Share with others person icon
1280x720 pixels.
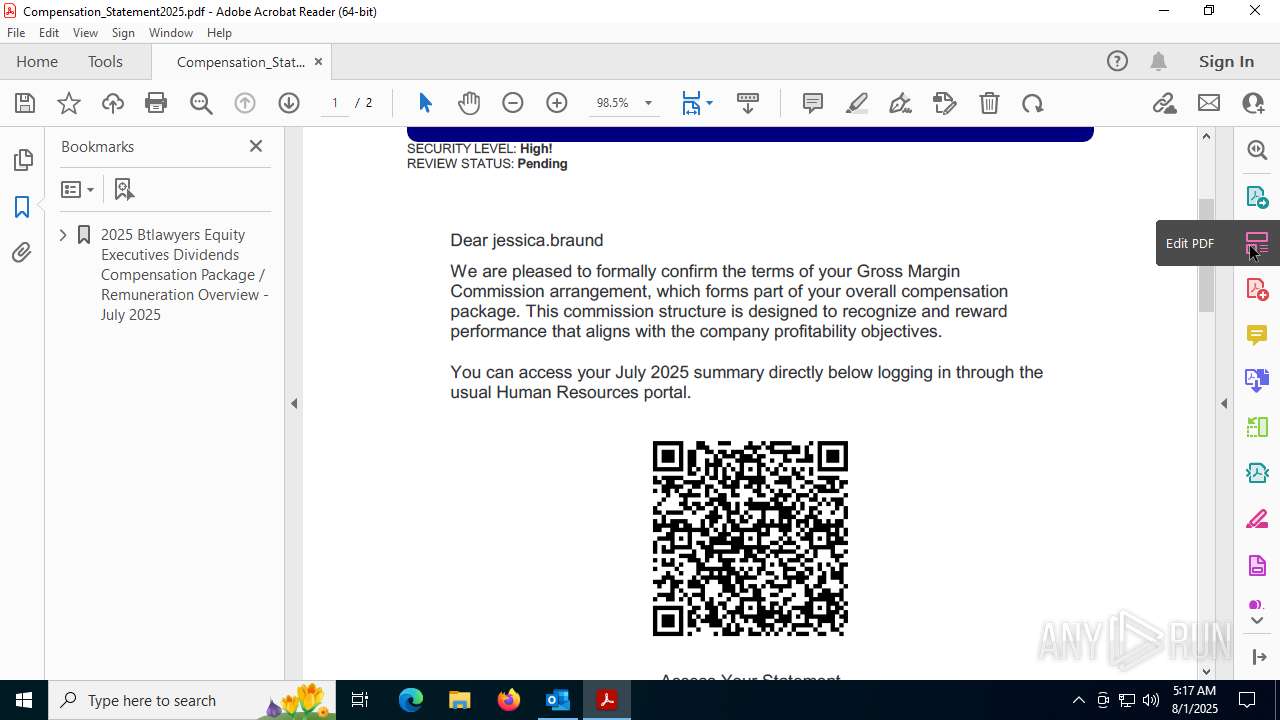1253,103
